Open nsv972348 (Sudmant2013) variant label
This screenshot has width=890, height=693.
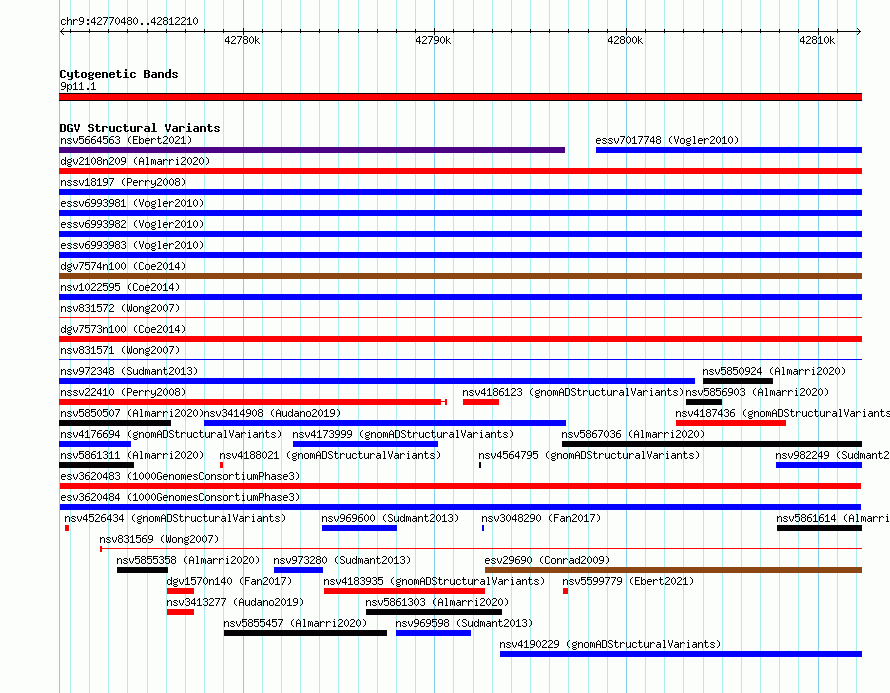coord(129,371)
